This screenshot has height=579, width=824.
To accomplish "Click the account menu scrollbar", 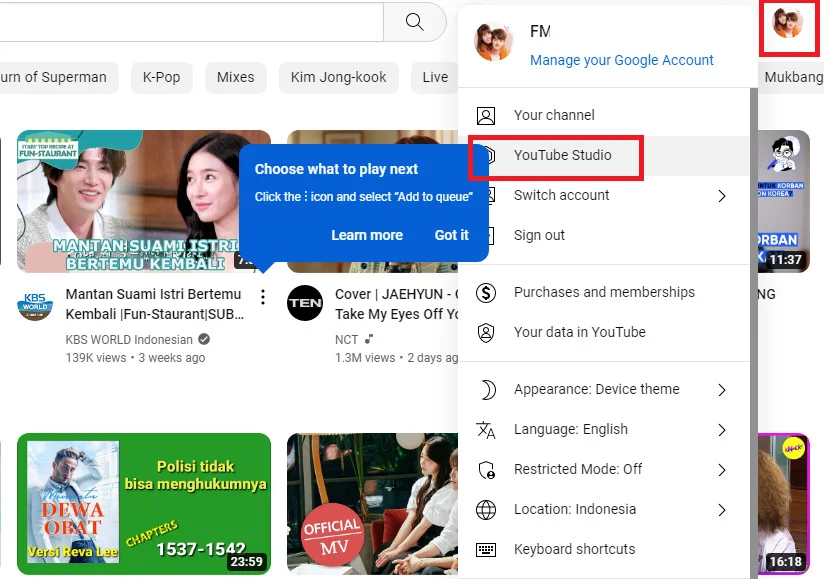I will pyautogui.click(x=754, y=333).
